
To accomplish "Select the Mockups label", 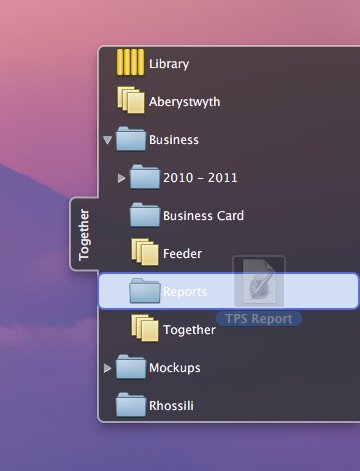I will (x=175, y=368).
